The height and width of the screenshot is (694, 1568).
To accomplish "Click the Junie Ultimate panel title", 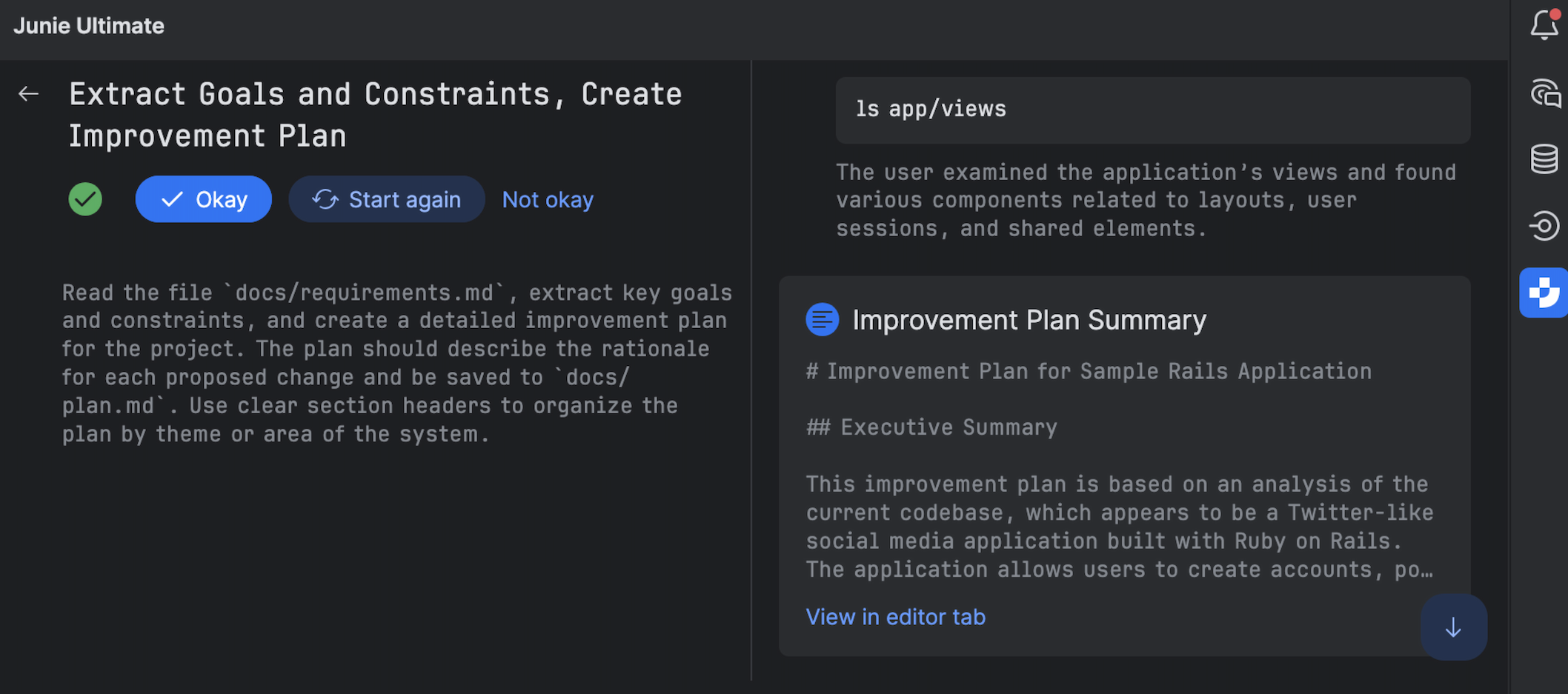I will coord(89,26).
